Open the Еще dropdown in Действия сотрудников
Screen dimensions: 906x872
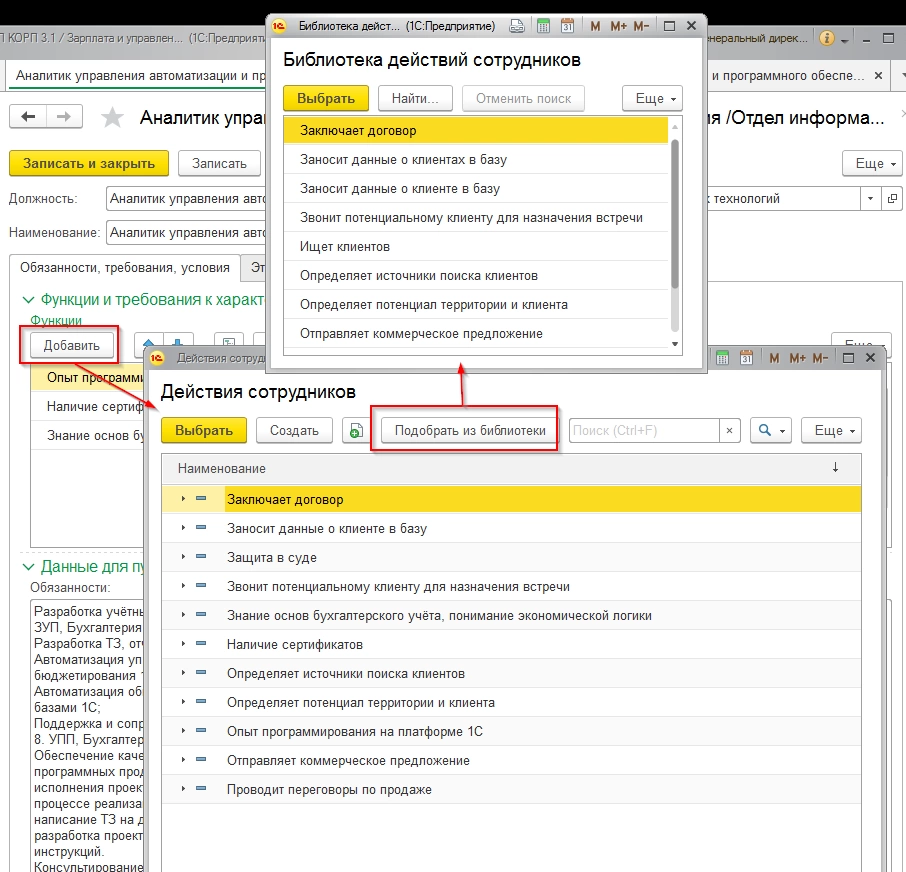click(x=831, y=431)
